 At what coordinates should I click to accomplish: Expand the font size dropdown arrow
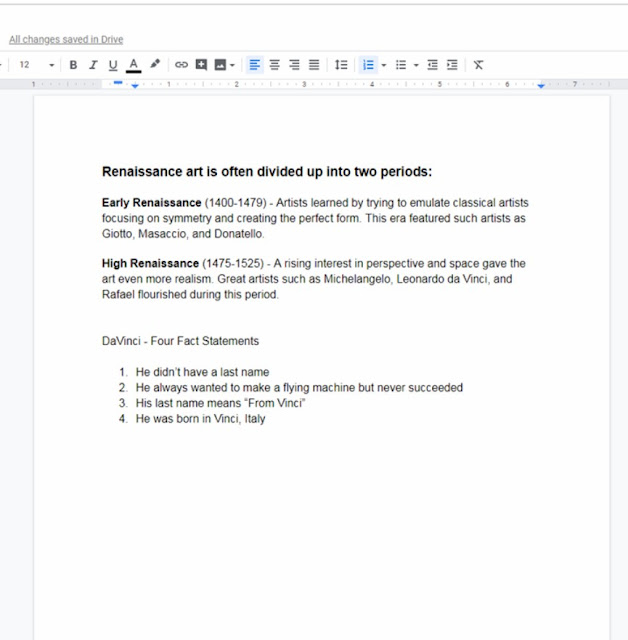[51, 65]
